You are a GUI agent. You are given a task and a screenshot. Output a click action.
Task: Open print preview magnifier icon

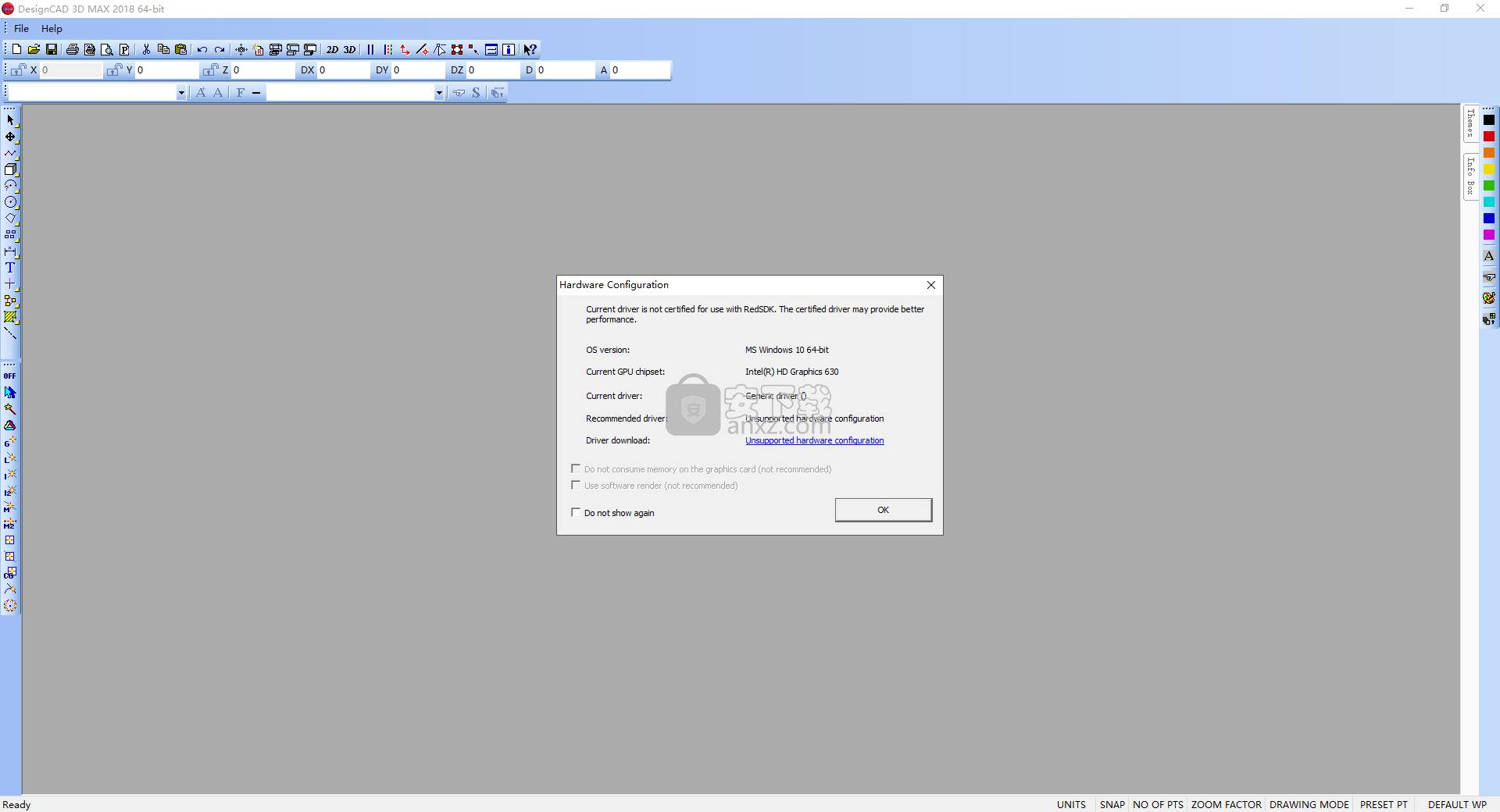click(x=107, y=49)
